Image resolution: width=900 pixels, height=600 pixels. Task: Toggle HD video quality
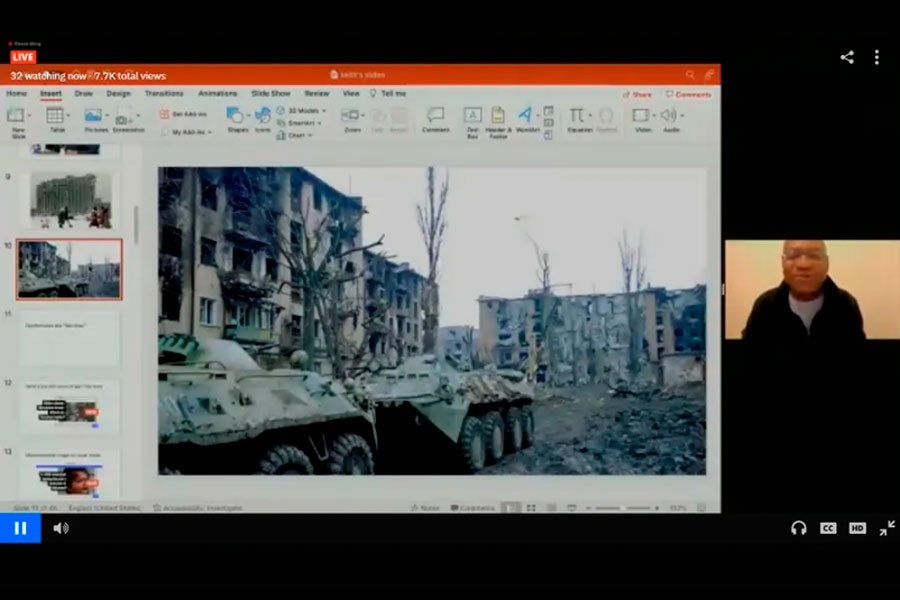point(857,528)
